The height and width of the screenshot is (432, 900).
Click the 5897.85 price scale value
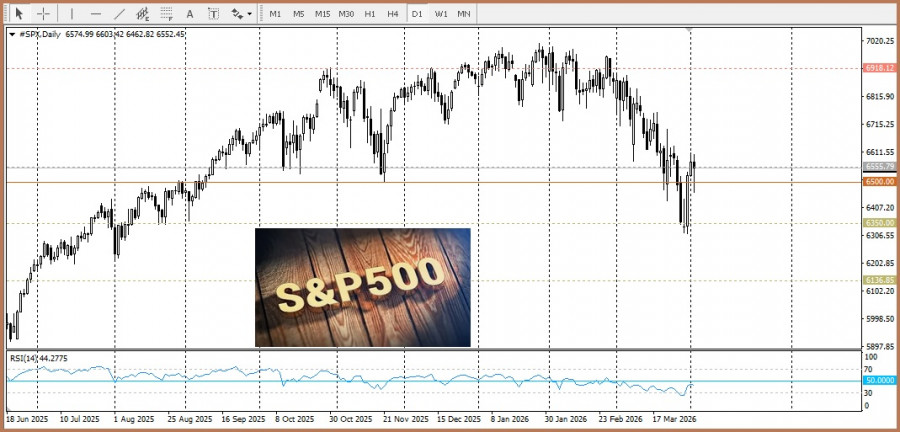[881, 347]
